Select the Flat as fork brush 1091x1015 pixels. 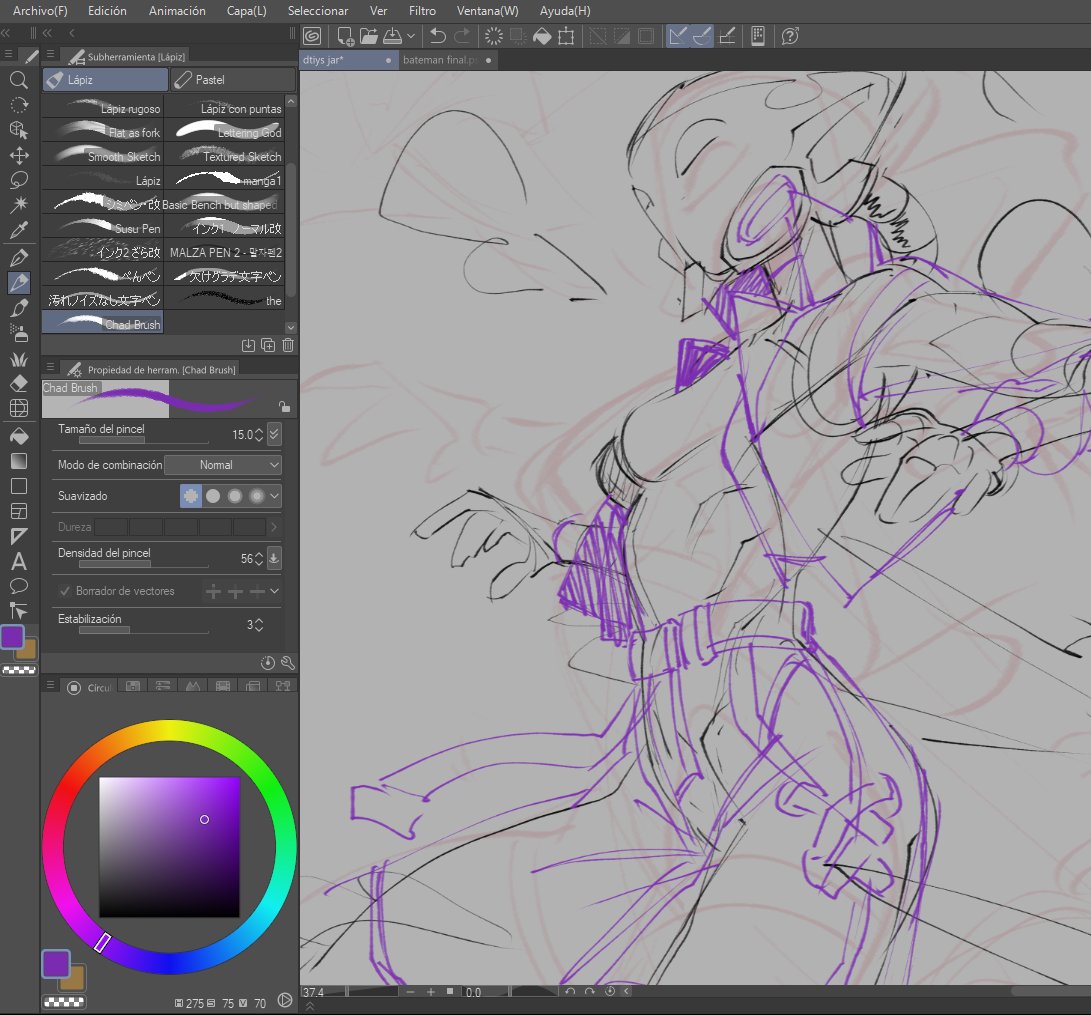point(102,132)
